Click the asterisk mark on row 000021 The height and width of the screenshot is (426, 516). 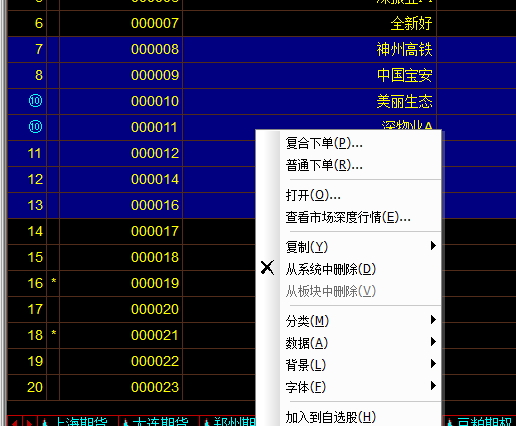coord(54,333)
